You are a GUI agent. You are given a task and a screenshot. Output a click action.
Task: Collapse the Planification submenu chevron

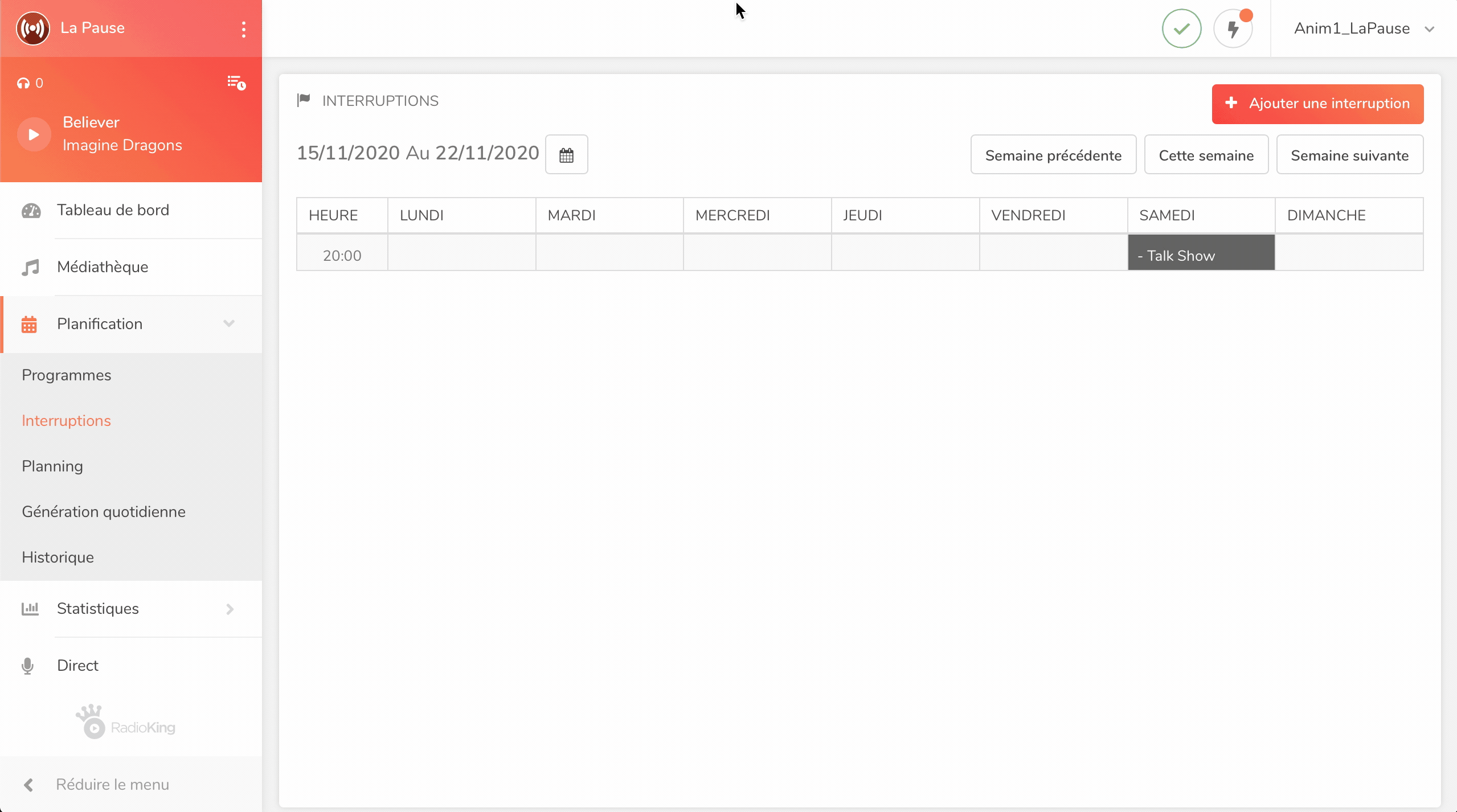pyautogui.click(x=229, y=324)
